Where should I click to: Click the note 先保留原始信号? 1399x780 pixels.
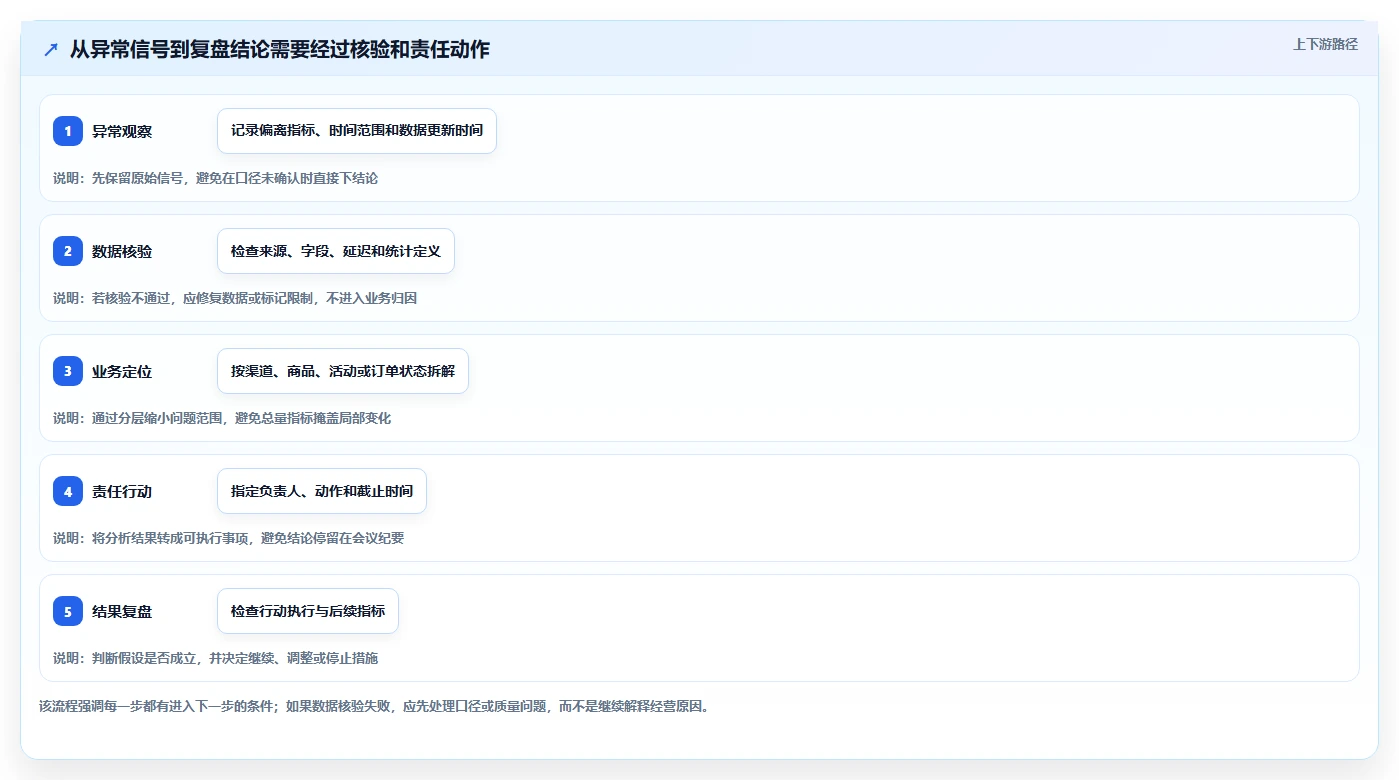click(x=215, y=178)
